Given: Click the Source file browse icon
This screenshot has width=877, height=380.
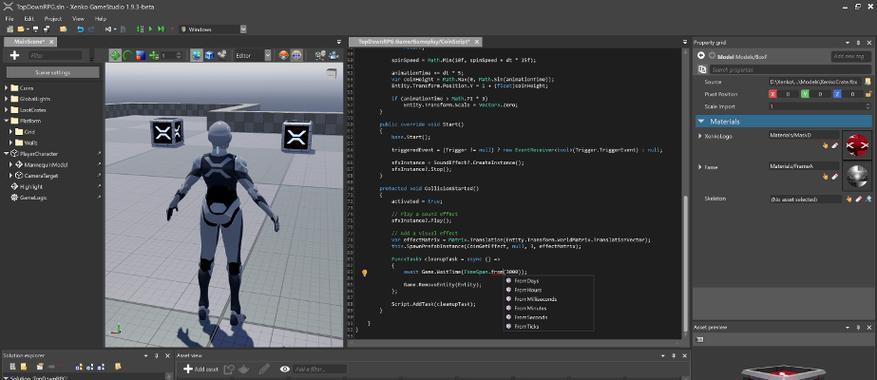Looking at the screenshot, I should click(868, 82).
